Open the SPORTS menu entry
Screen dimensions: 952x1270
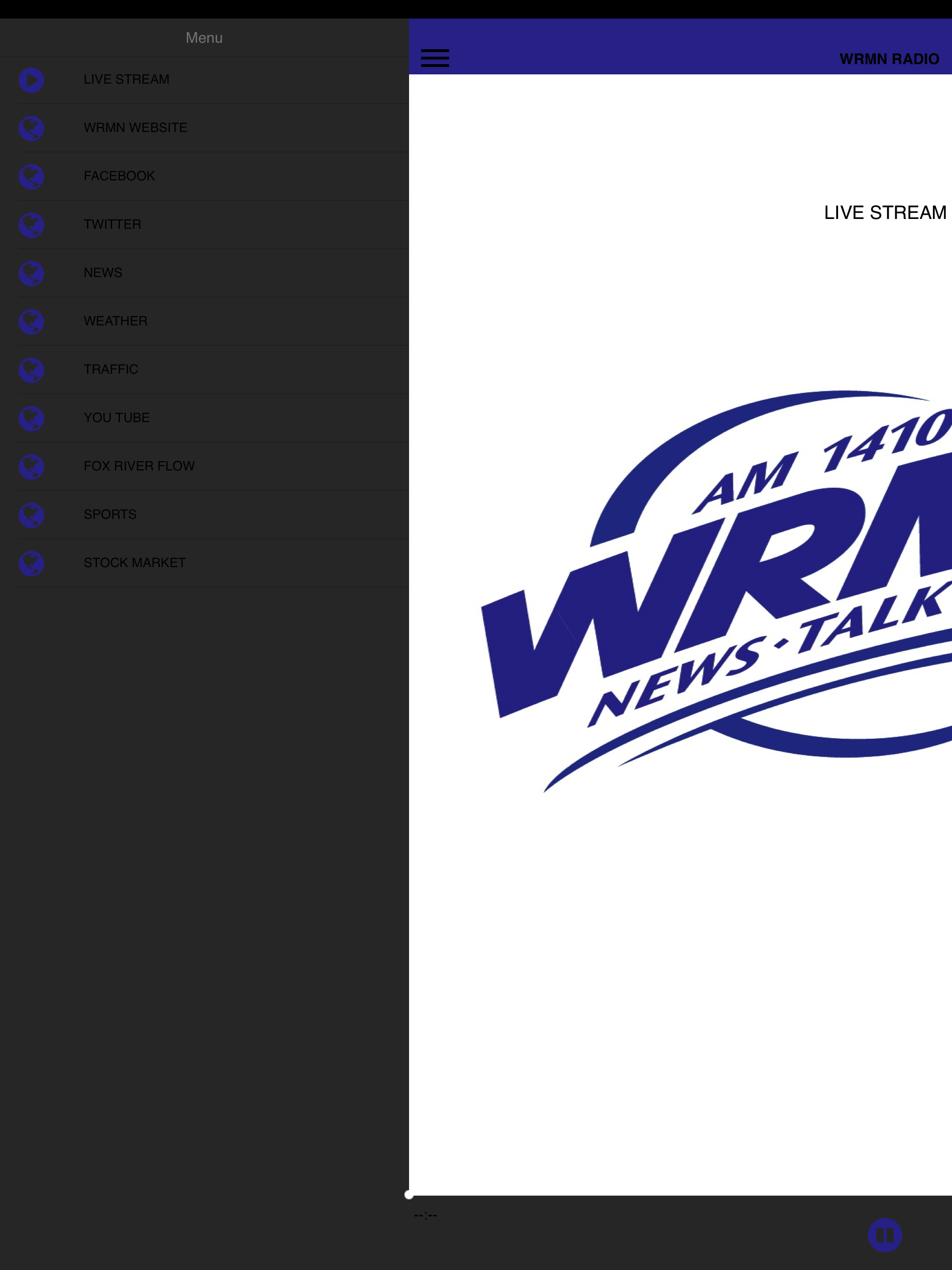point(205,515)
